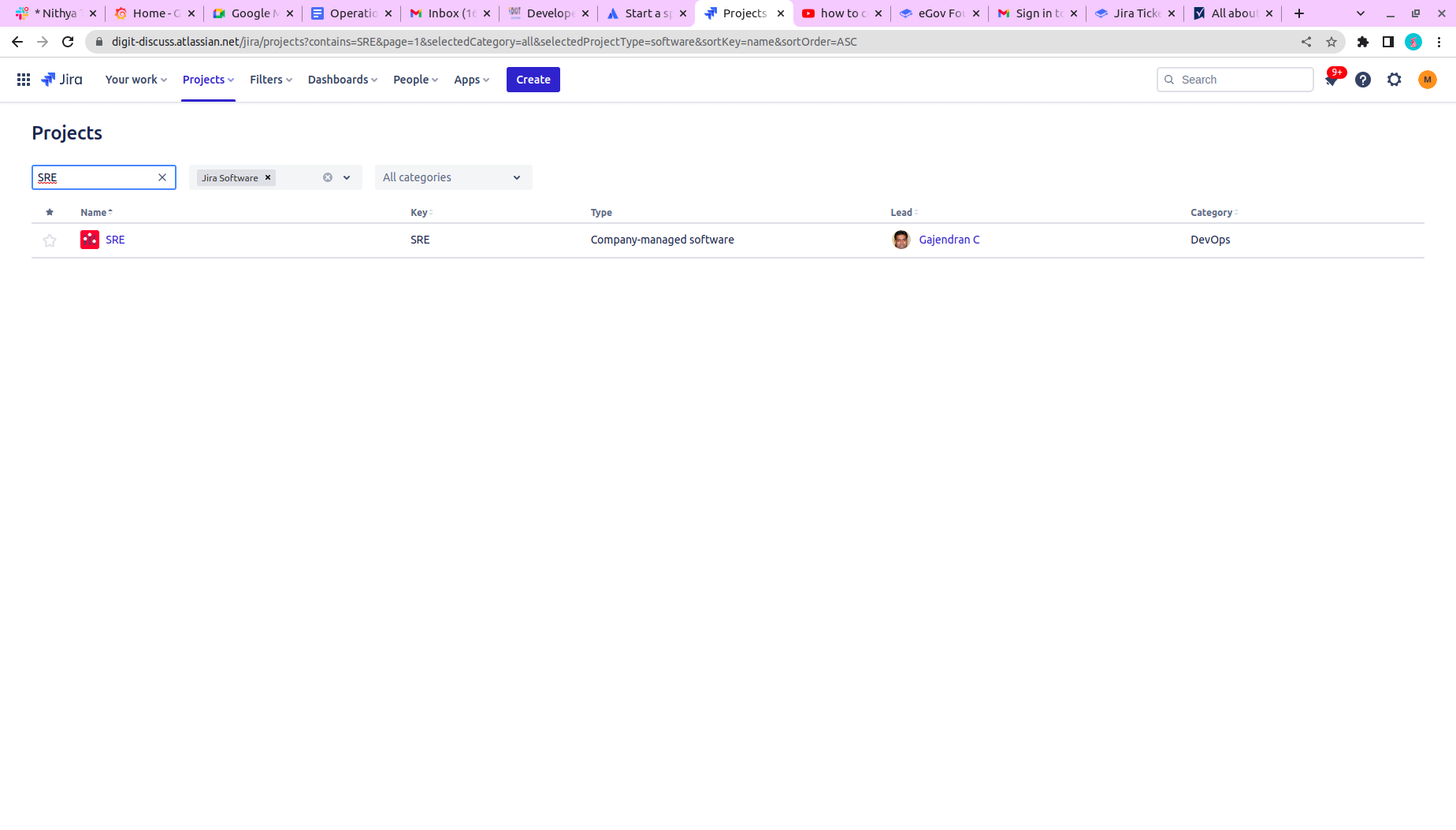Star the SRE project as favorite

click(50, 240)
